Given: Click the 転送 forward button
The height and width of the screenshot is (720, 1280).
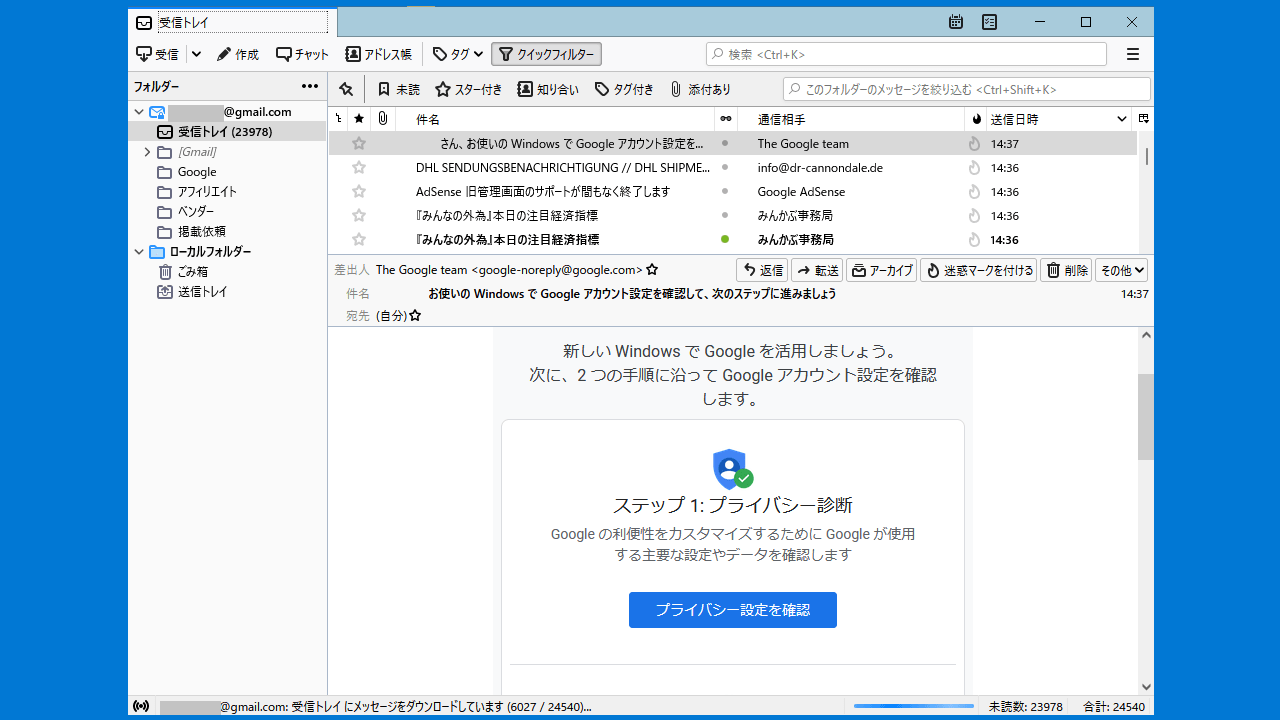Looking at the screenshot, I should (x=817, y=270).
